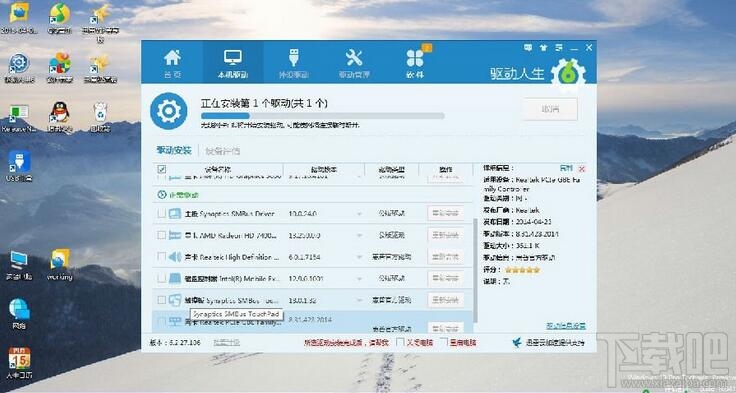Open version dropdown for 6.0.1.7154
736x393 pixels.
(360, 257)
